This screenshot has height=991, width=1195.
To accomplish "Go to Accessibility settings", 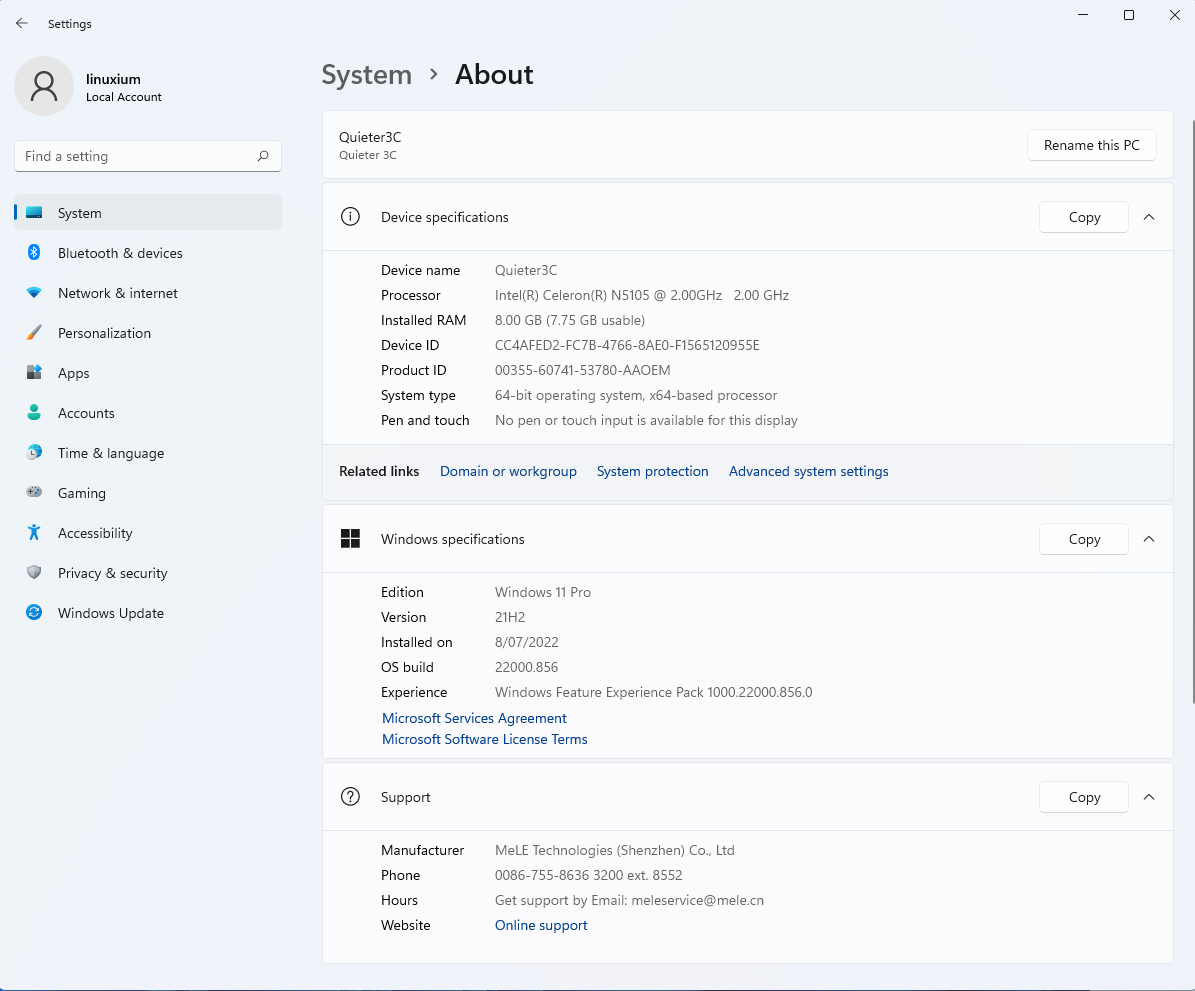I will coord(148,533).
